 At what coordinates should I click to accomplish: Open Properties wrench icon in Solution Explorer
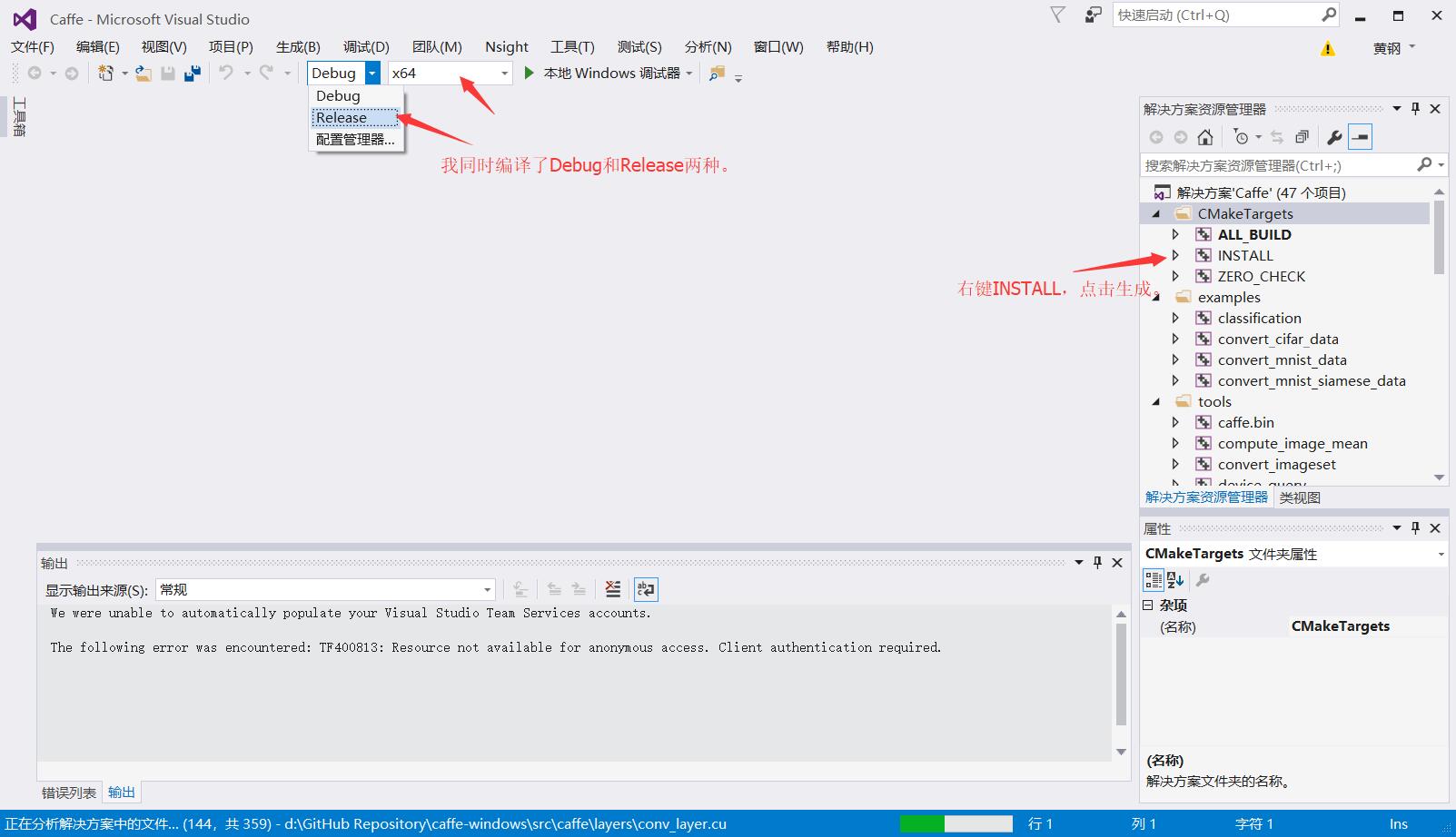click(x=1334, y=137)
